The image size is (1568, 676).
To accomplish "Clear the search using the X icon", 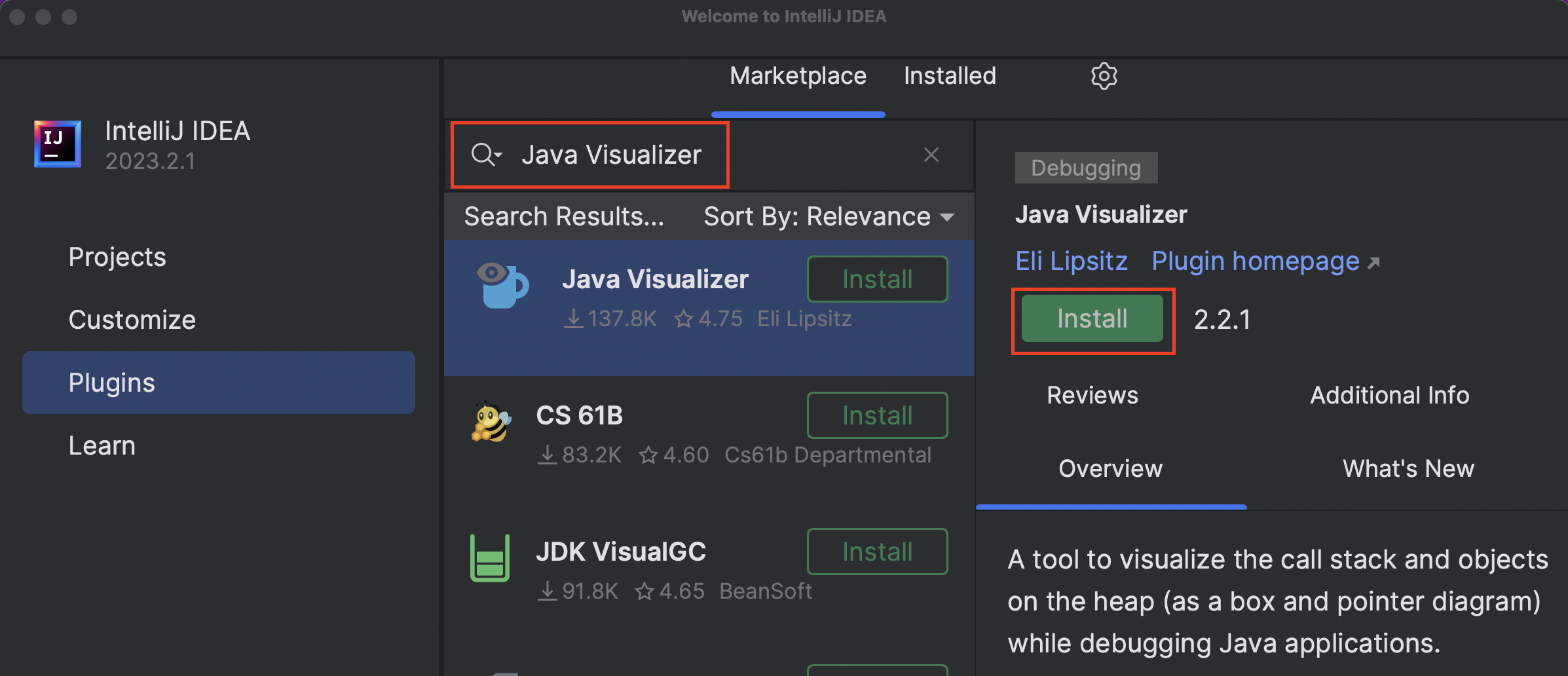I will (931, 155).
